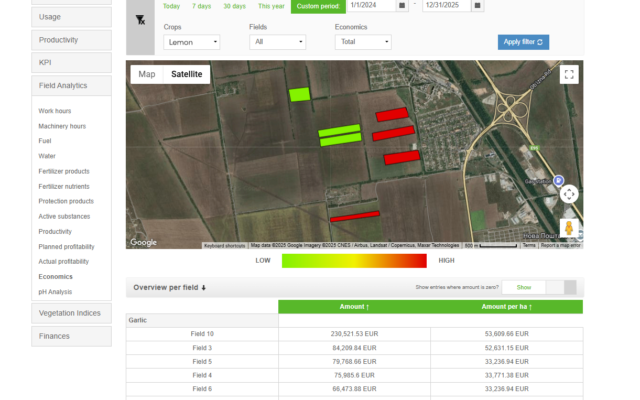Clear filters with the funnel icon
This screenshot has width=640, height=400.
point(140,20)
